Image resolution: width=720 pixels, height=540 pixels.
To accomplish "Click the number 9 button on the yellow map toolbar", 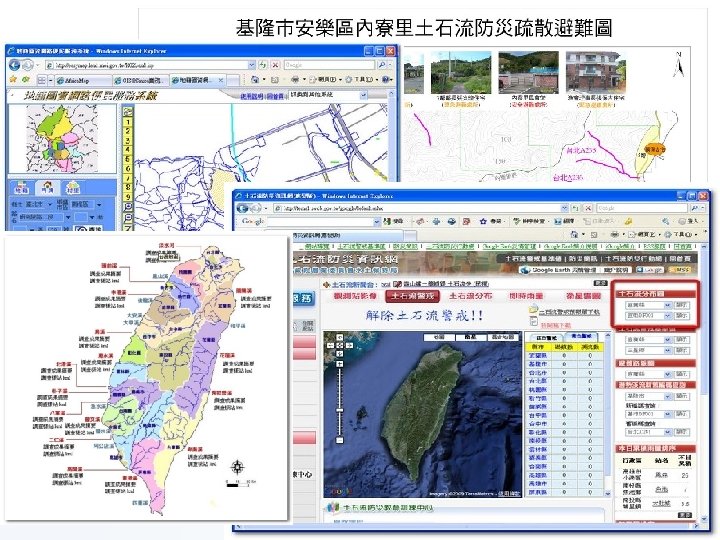I will pyautogui.click(x=128, y=197).
